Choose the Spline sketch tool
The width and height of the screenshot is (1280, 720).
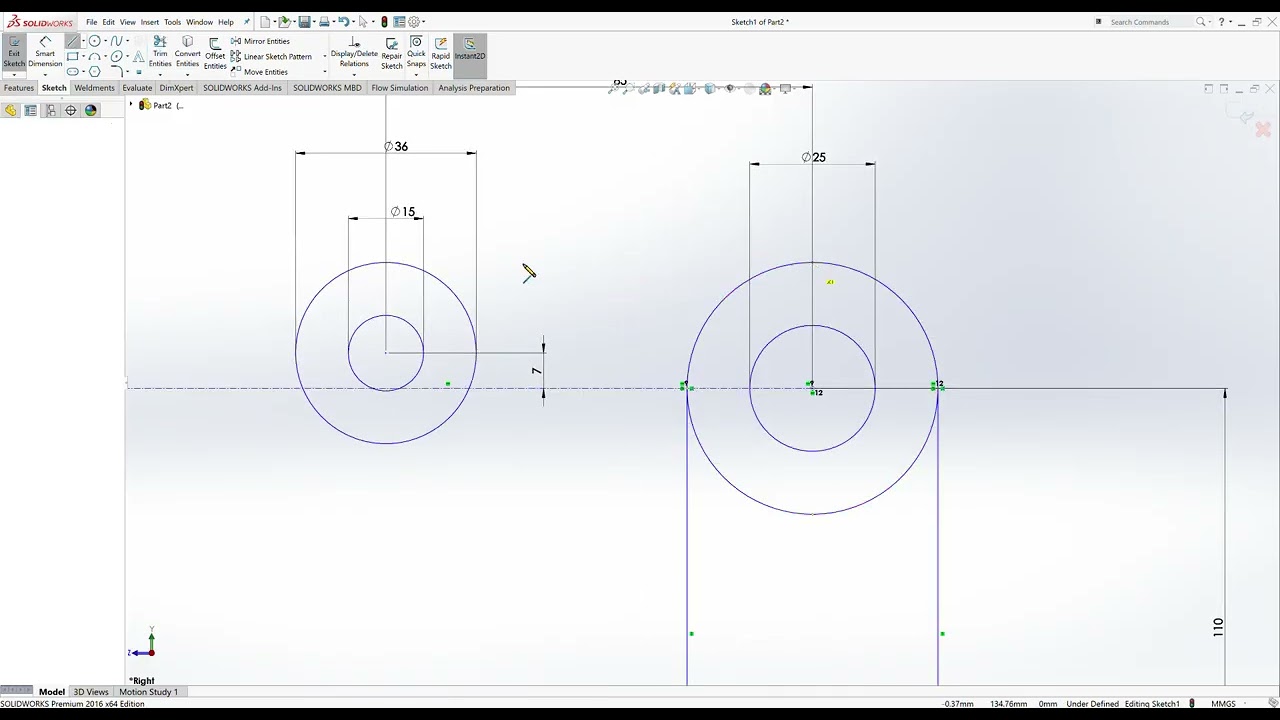click(x=117, y=41)
